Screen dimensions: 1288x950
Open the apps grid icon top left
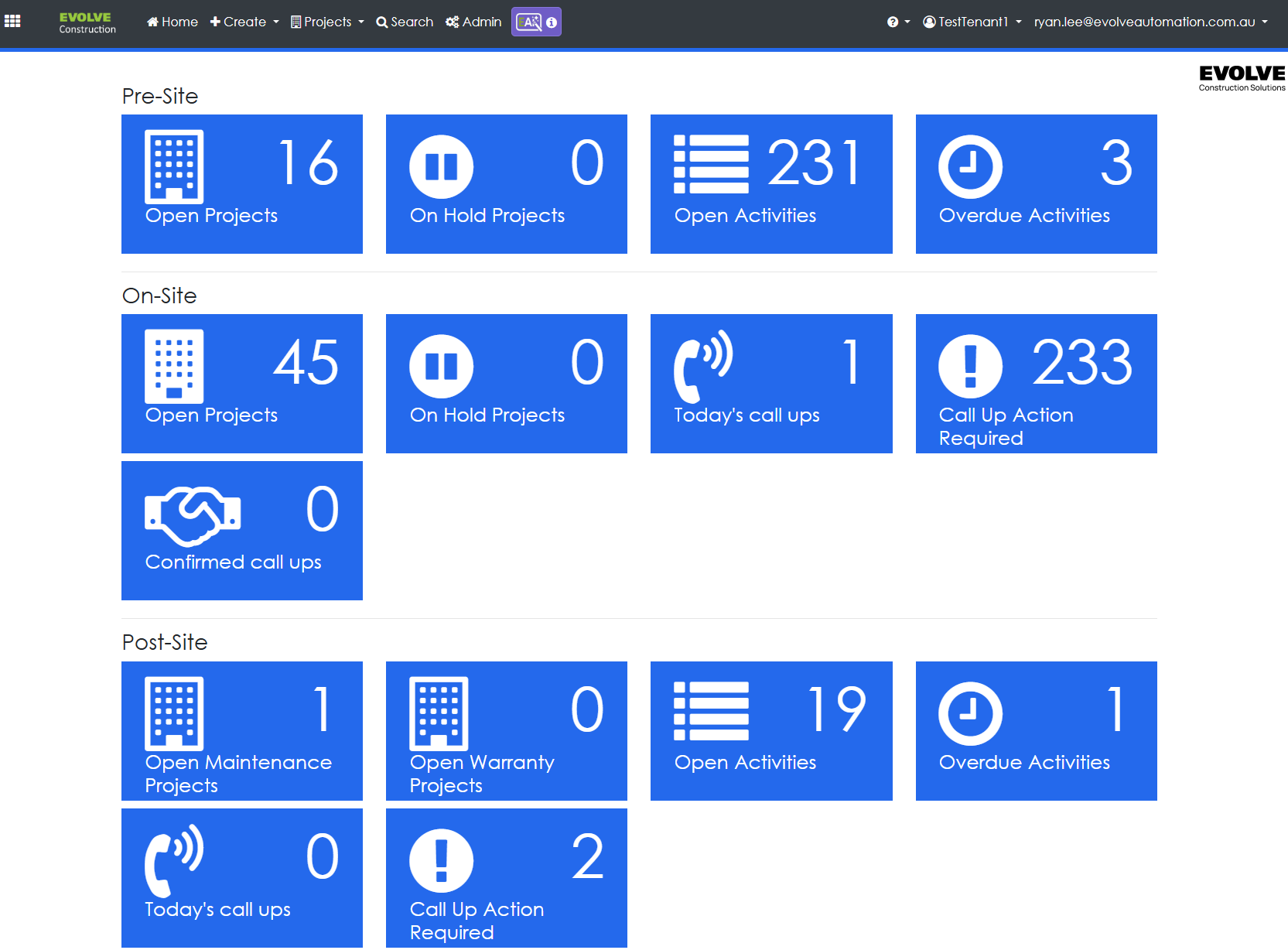point(12,22)
